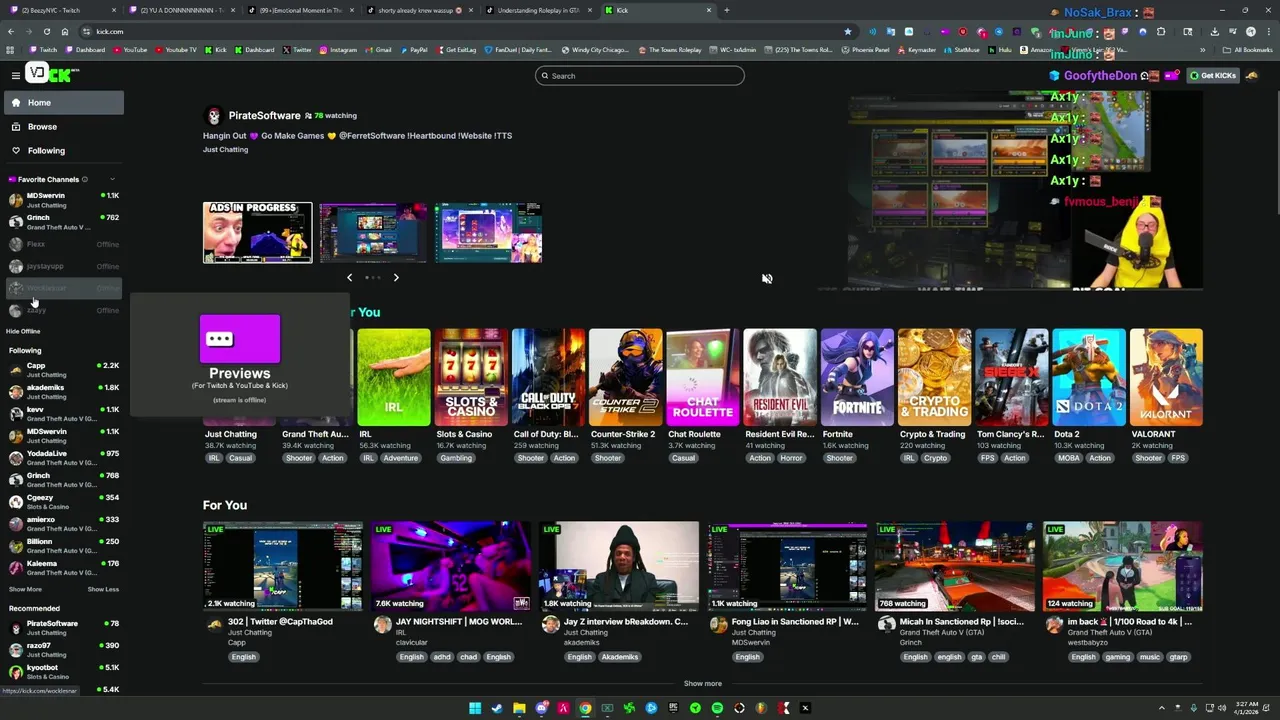Open the Fortnite category card

pos(857,377)
